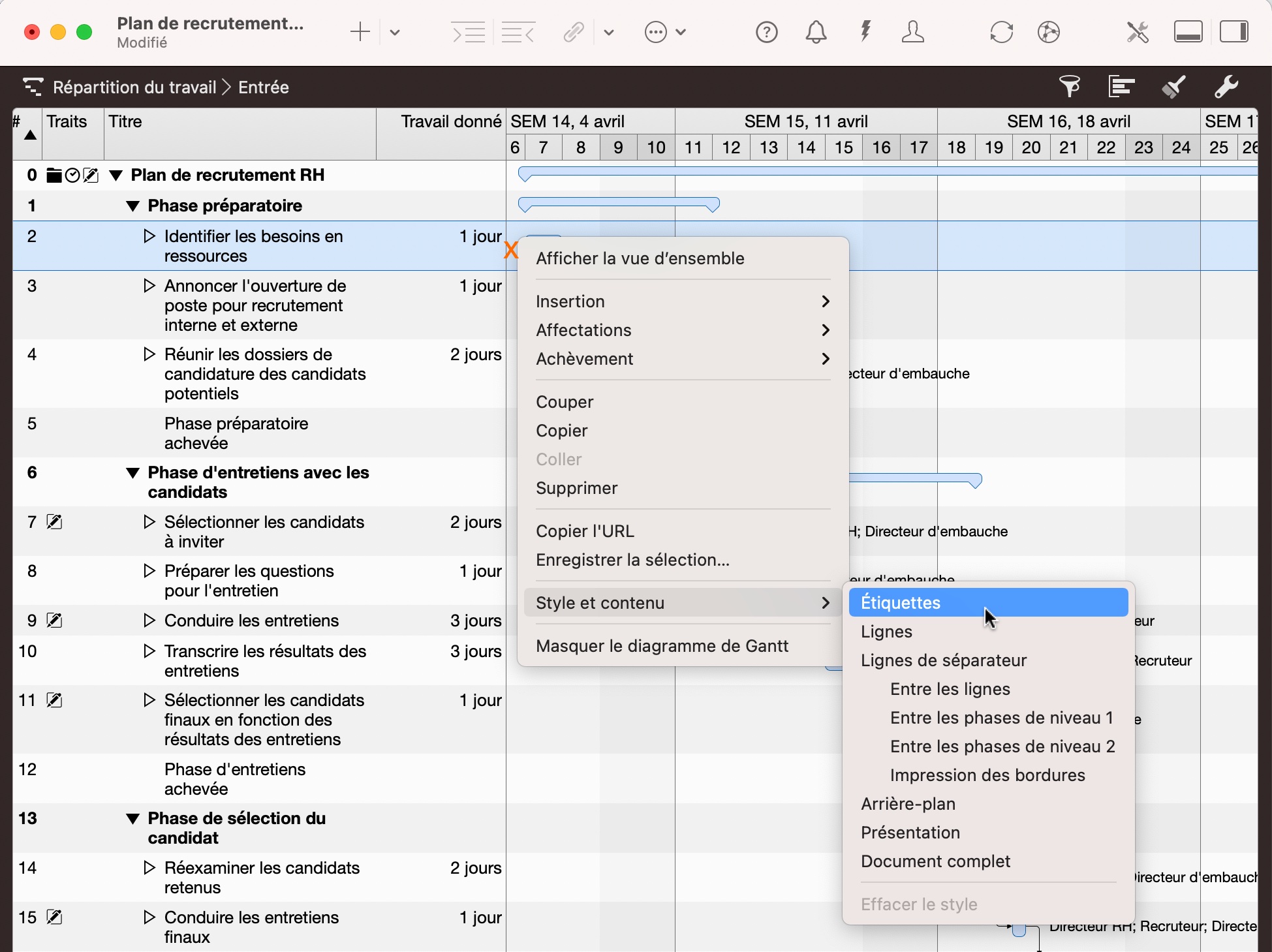The image size is (1272, 952).
Task: Open the publish network globe icon
Action: point(1049,31)
